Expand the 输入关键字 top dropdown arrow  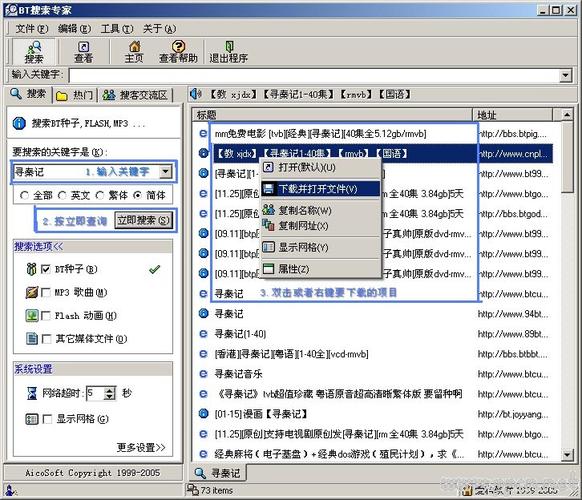point(565,75)
